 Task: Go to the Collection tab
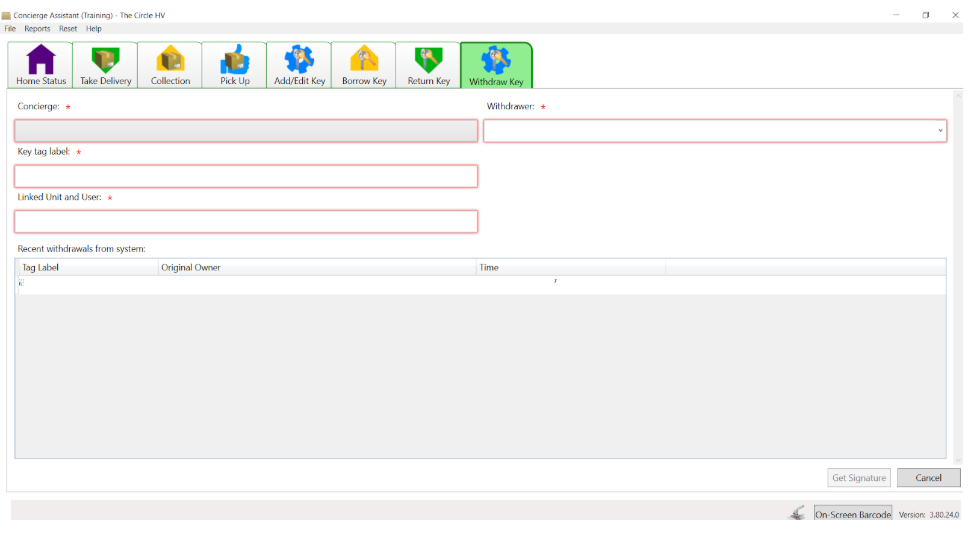(170, 65)
